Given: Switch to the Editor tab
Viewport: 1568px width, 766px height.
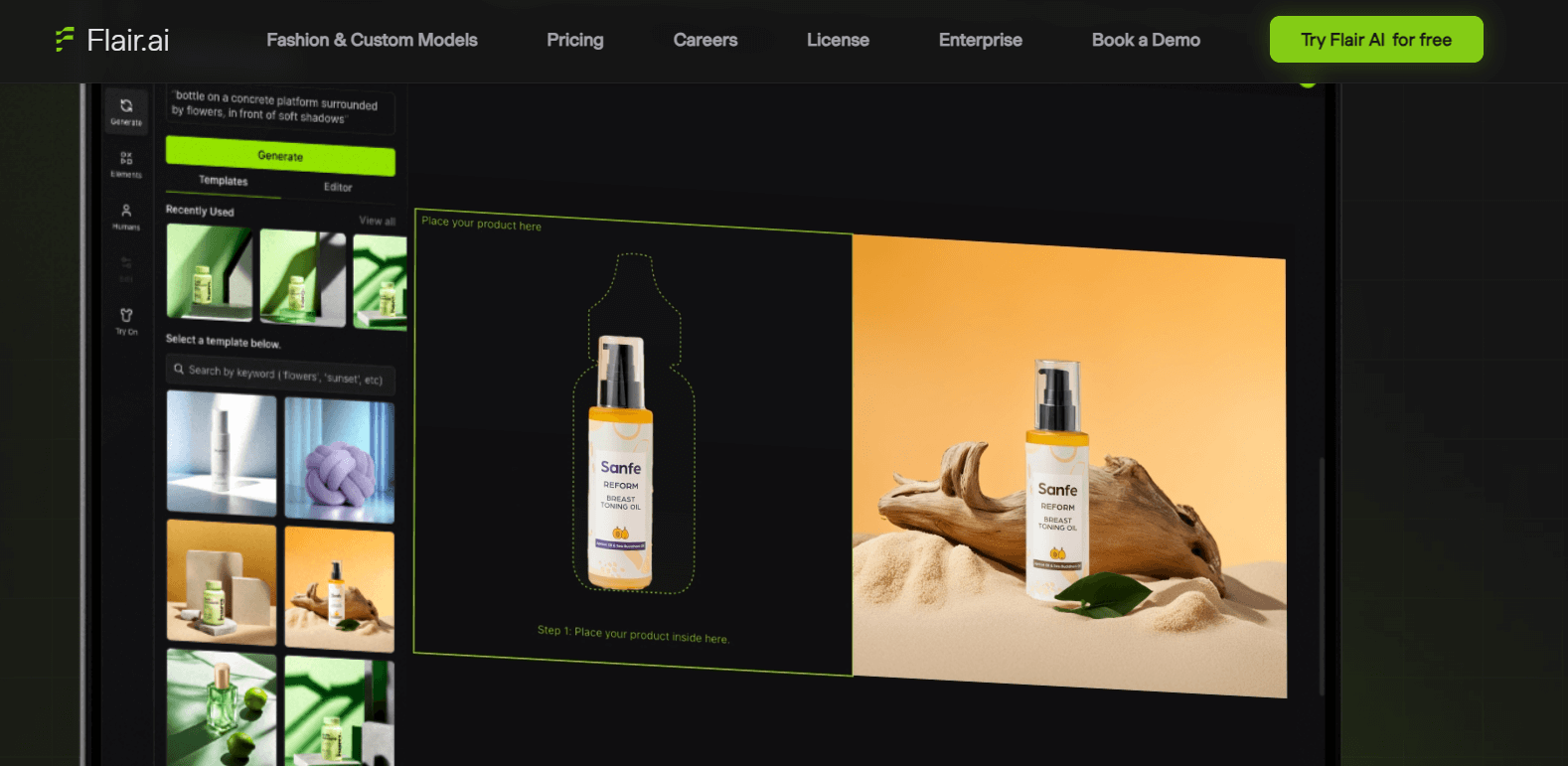Looking at the screenshot, I should (338, 187).
